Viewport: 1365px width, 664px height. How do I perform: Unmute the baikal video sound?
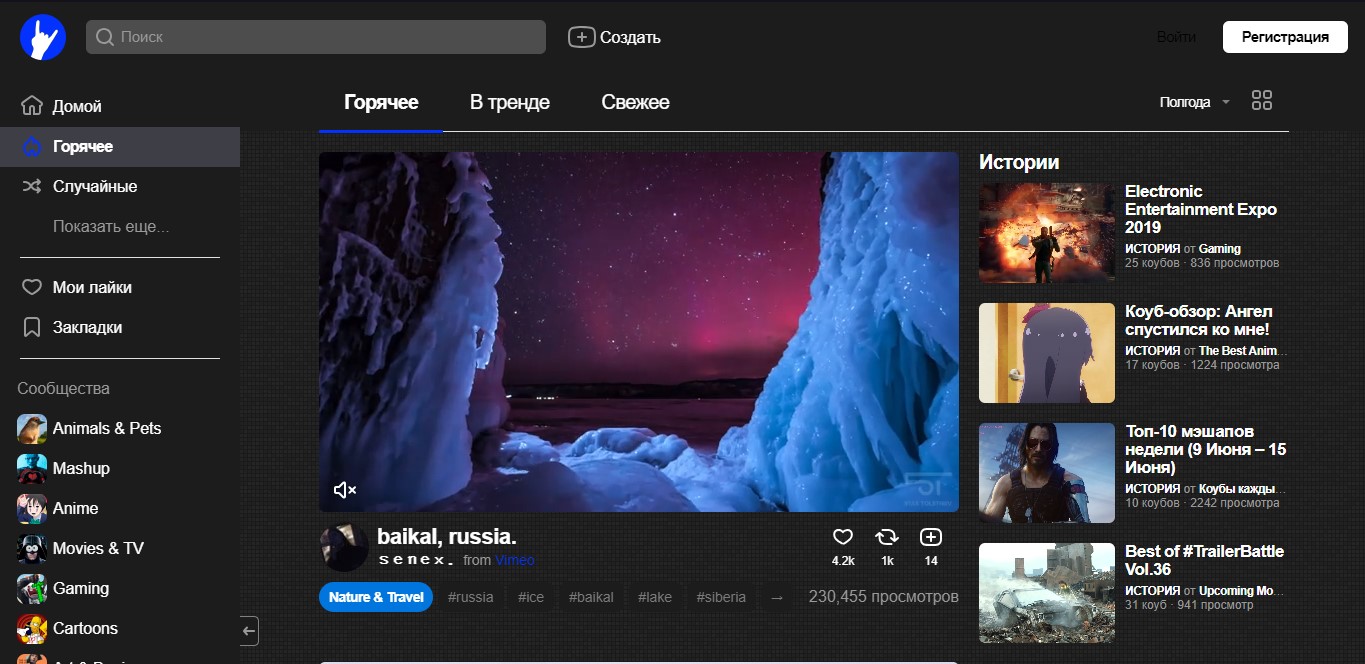click(345, 489)
